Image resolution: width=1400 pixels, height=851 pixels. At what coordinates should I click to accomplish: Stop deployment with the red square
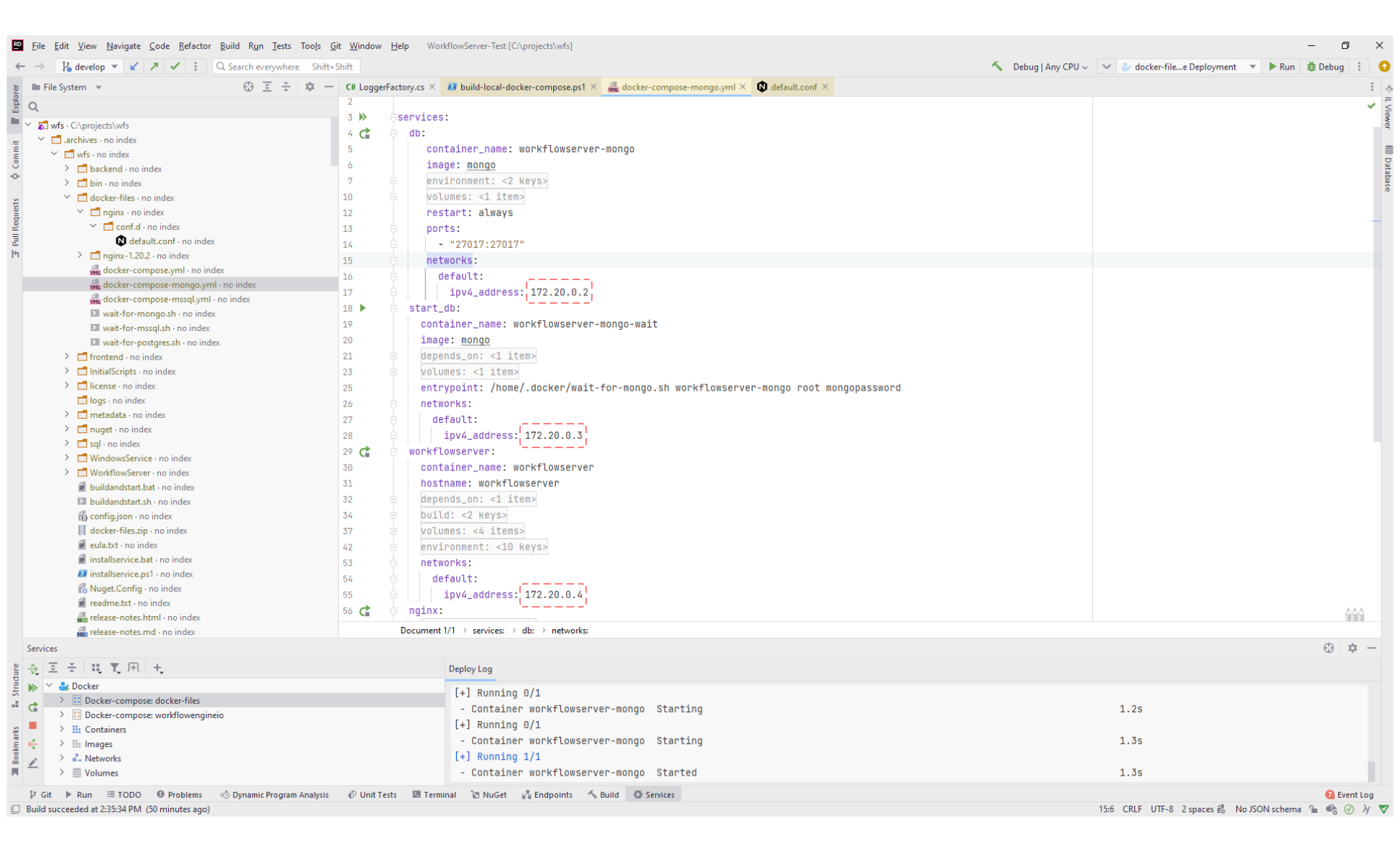33,725
